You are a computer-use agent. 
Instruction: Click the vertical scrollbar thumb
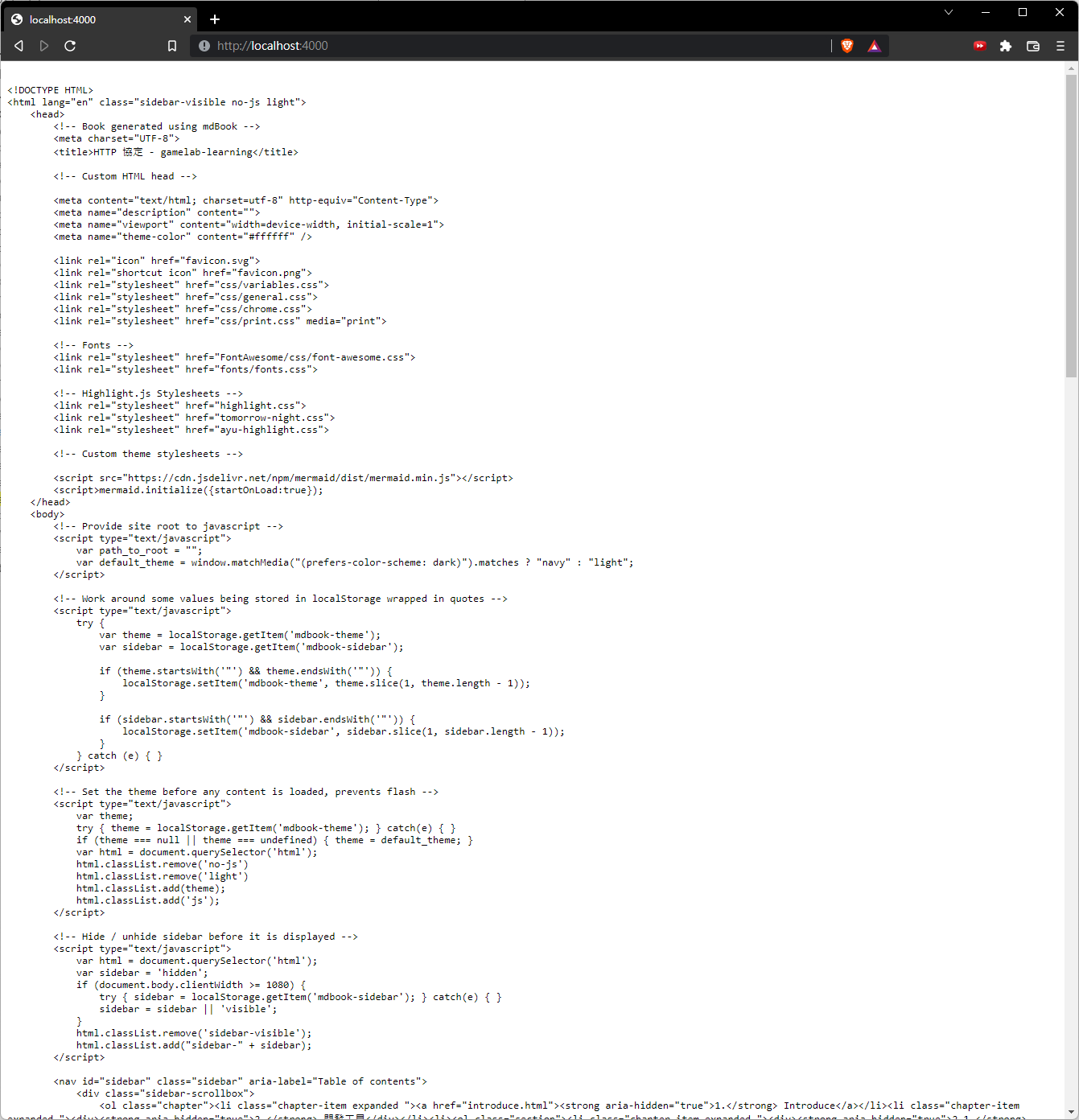(1071, 225)
